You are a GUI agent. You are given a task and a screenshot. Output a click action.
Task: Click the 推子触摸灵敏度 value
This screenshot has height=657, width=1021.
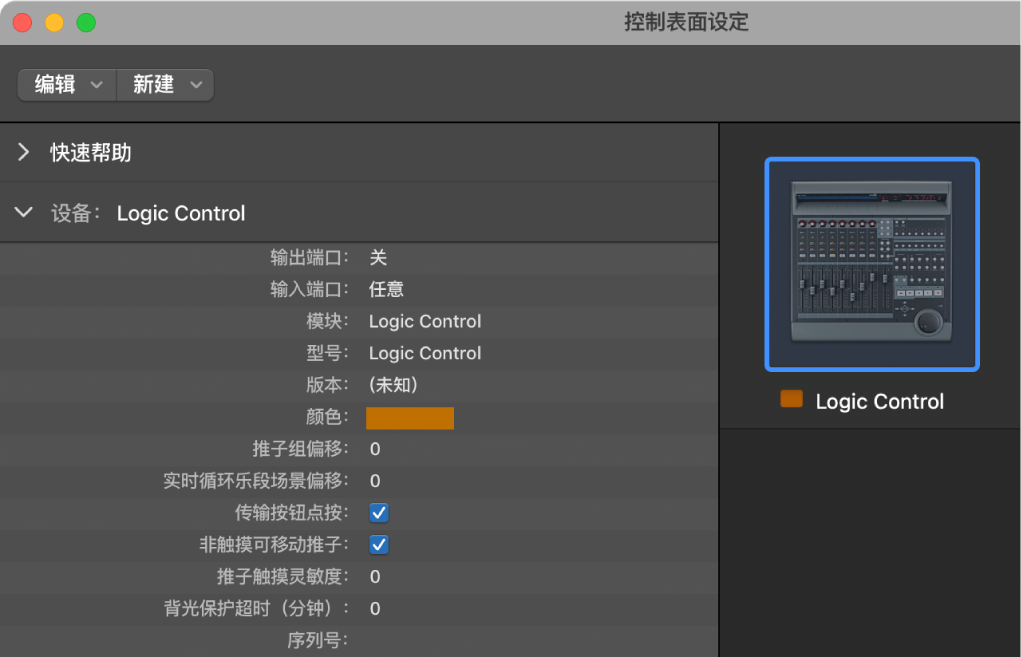click(x=377, y=576)
